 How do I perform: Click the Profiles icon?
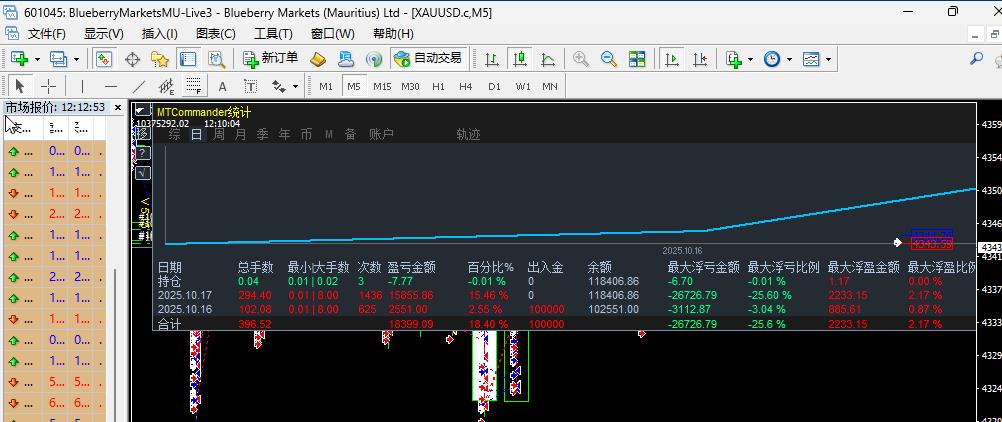(x=59, y=59)
